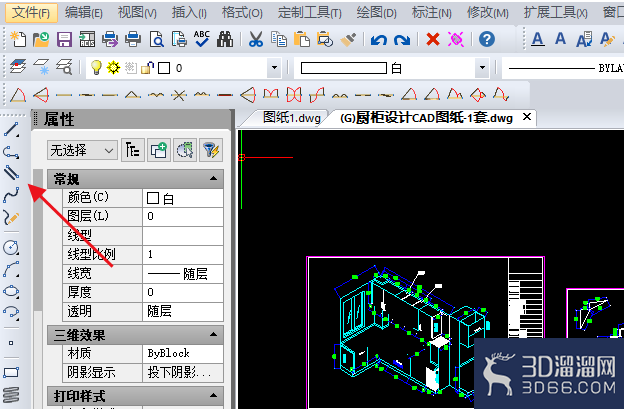Collapse the 常规 properties section

[x=213, y=179]
